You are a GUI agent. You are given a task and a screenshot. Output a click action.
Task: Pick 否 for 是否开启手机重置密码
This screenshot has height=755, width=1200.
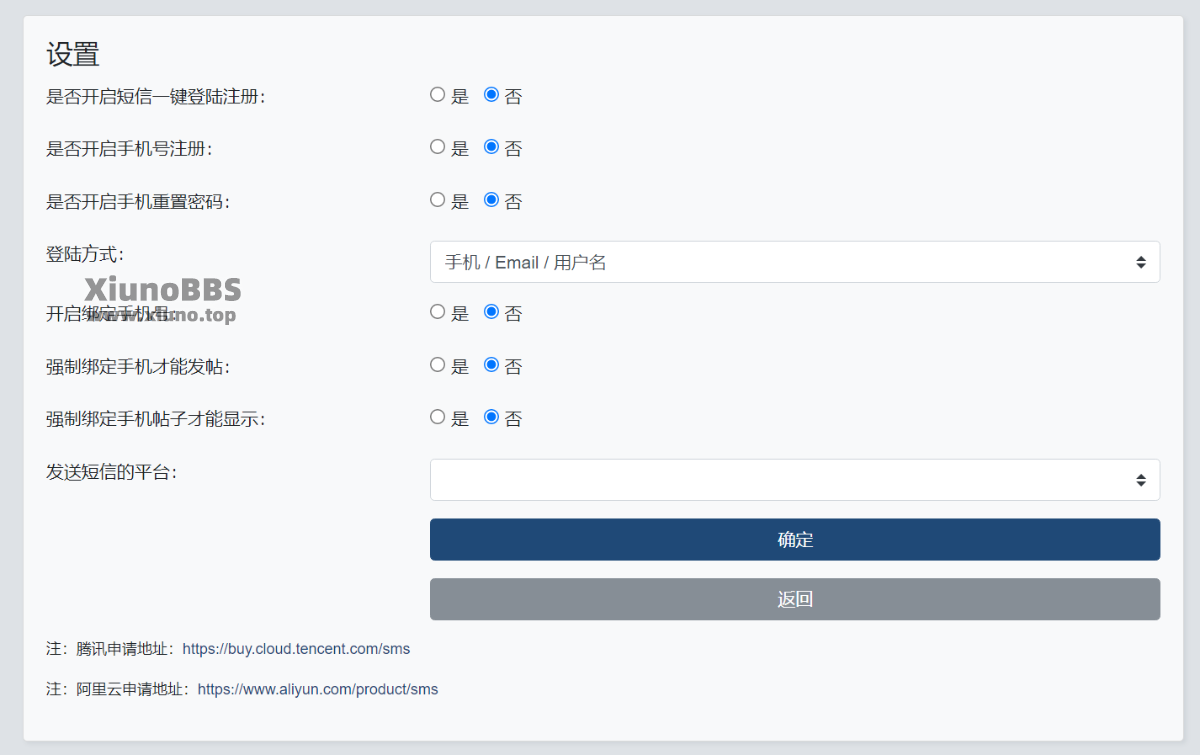(491, 200)
